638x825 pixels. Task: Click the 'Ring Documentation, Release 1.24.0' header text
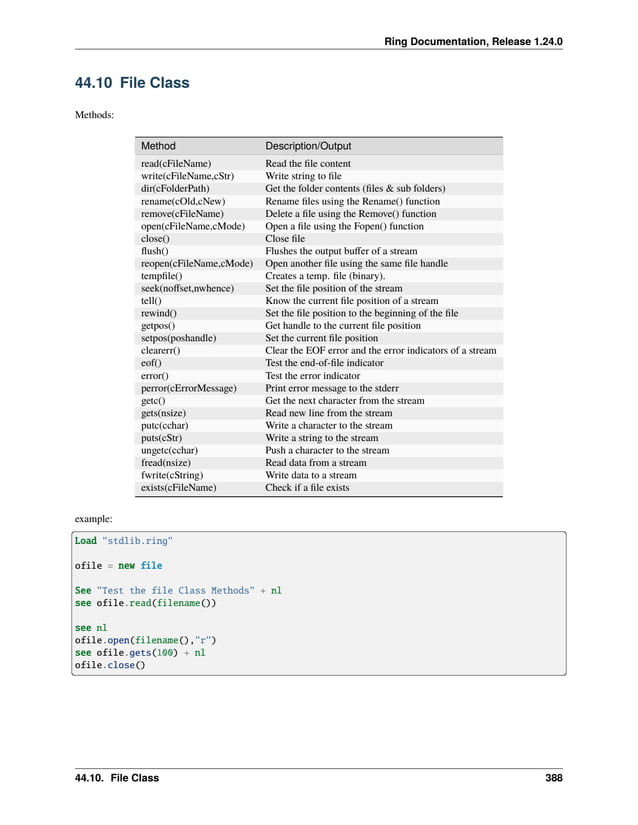pyautogui.click(x=473, y=42)
